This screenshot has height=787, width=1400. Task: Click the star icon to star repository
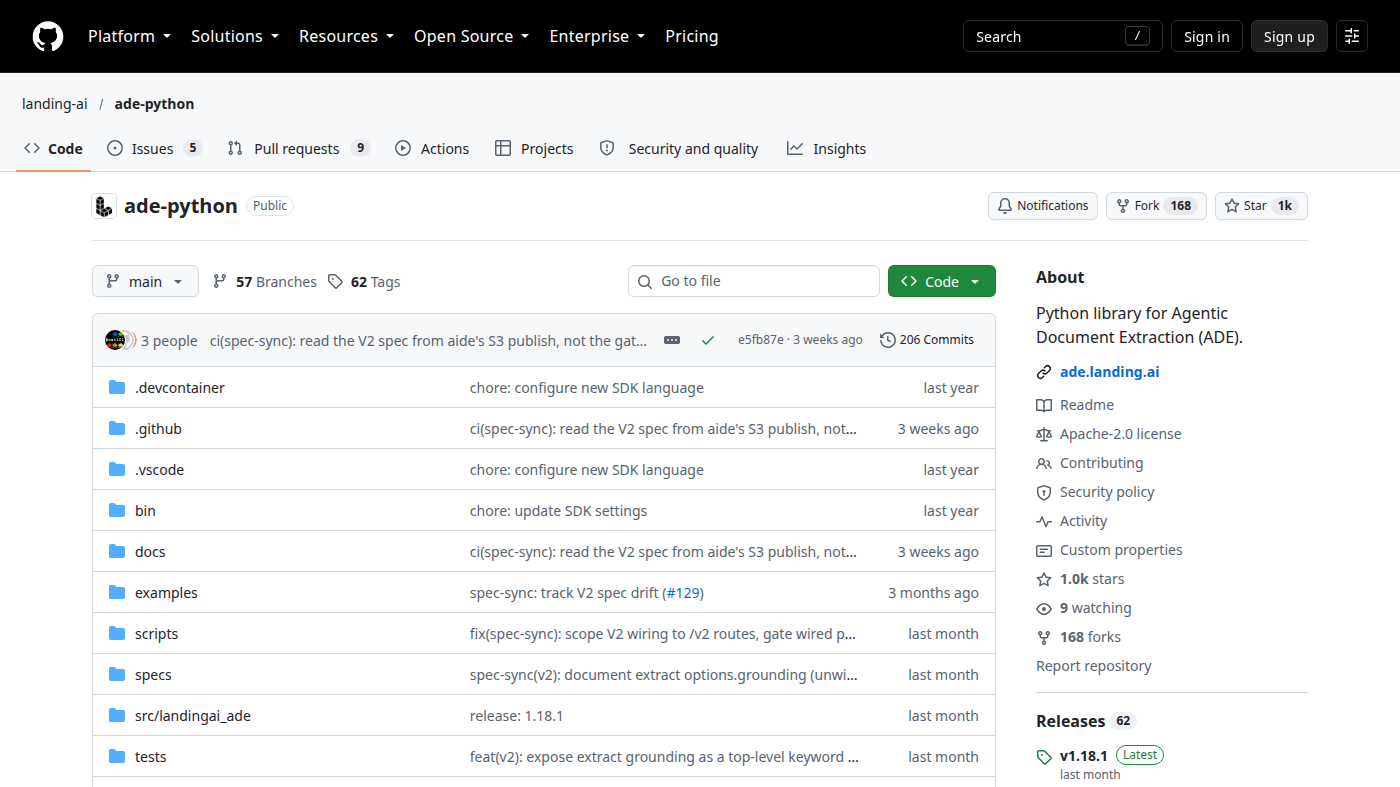click(x=1232, y=206)
